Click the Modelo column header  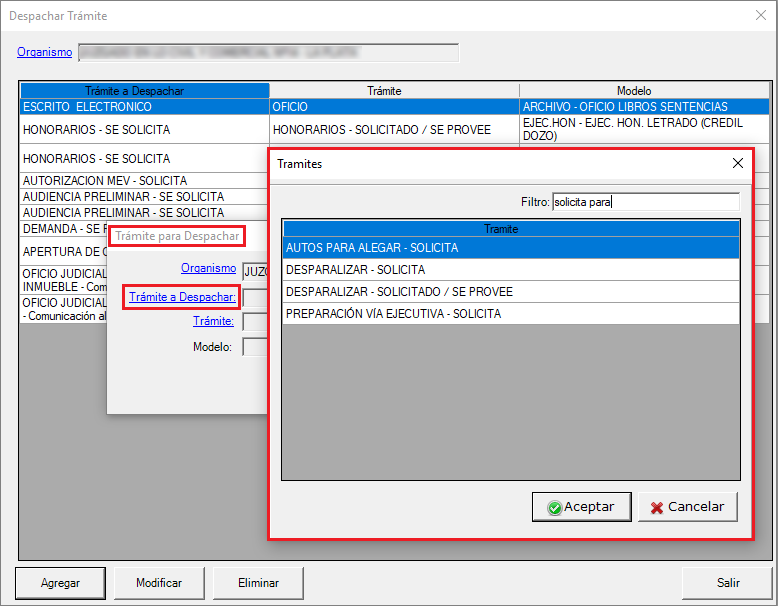click(x=633, y=91)
